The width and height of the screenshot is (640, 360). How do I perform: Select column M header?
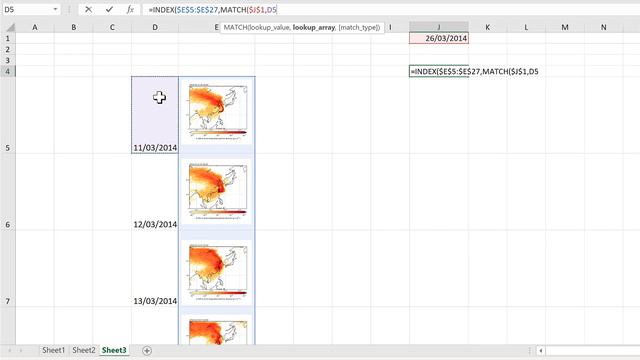click(x=565, y=27)
